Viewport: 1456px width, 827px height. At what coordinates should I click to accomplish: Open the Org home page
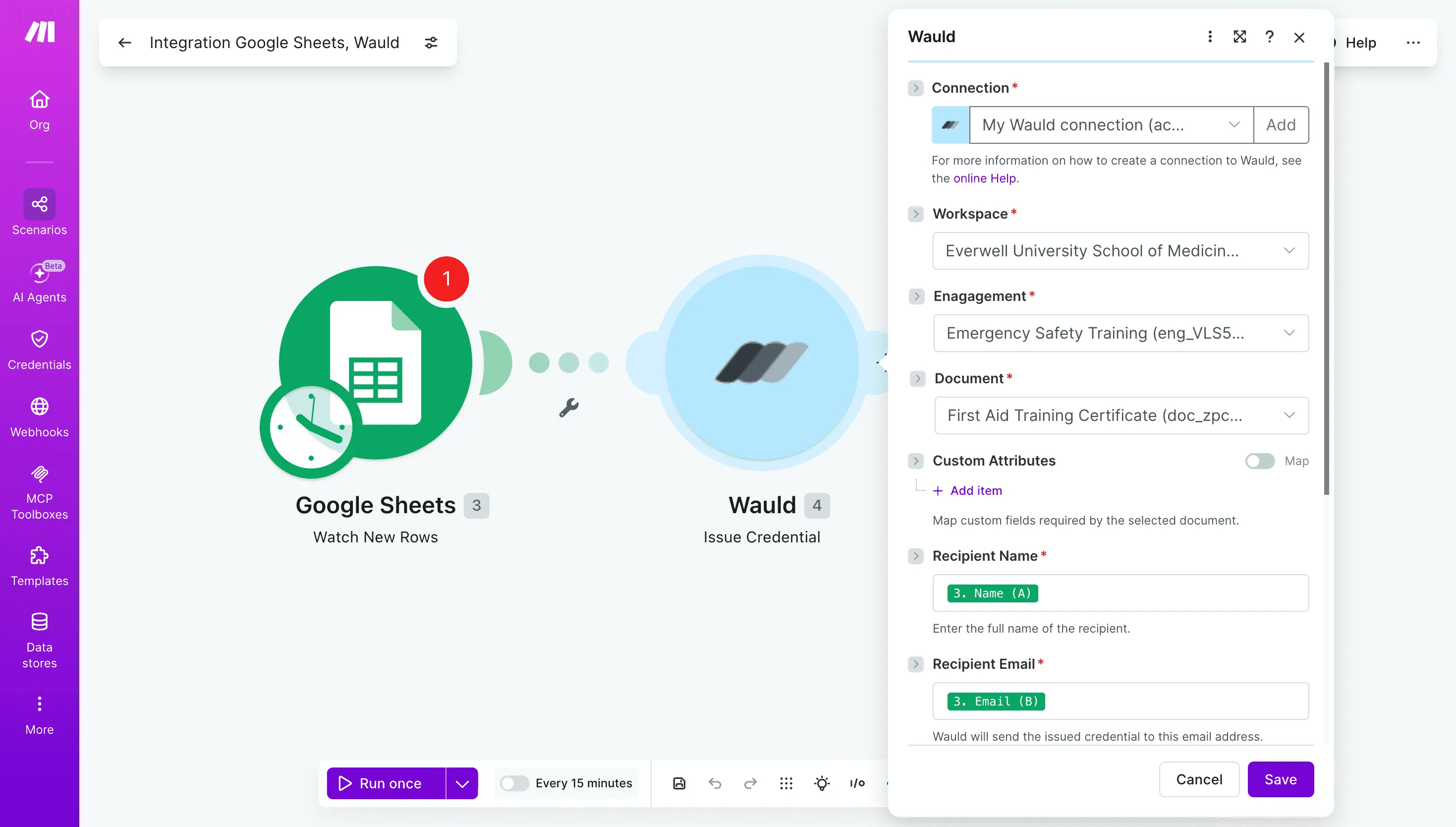tap(39, 110)
